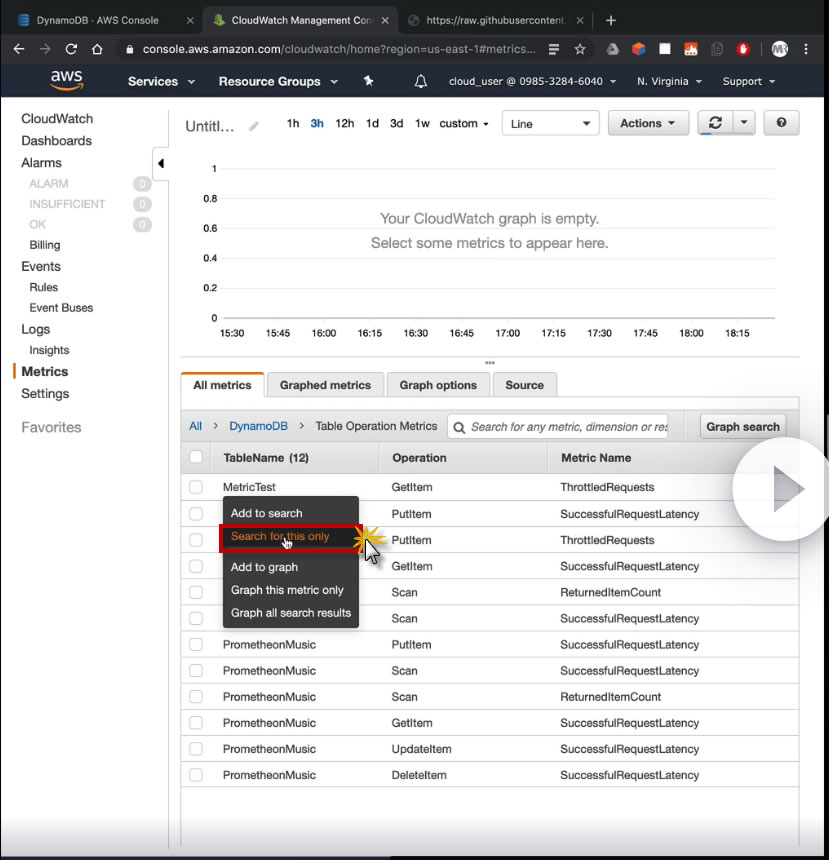
Task: Switch to the Graphed metrics tab
Action: 325,385
